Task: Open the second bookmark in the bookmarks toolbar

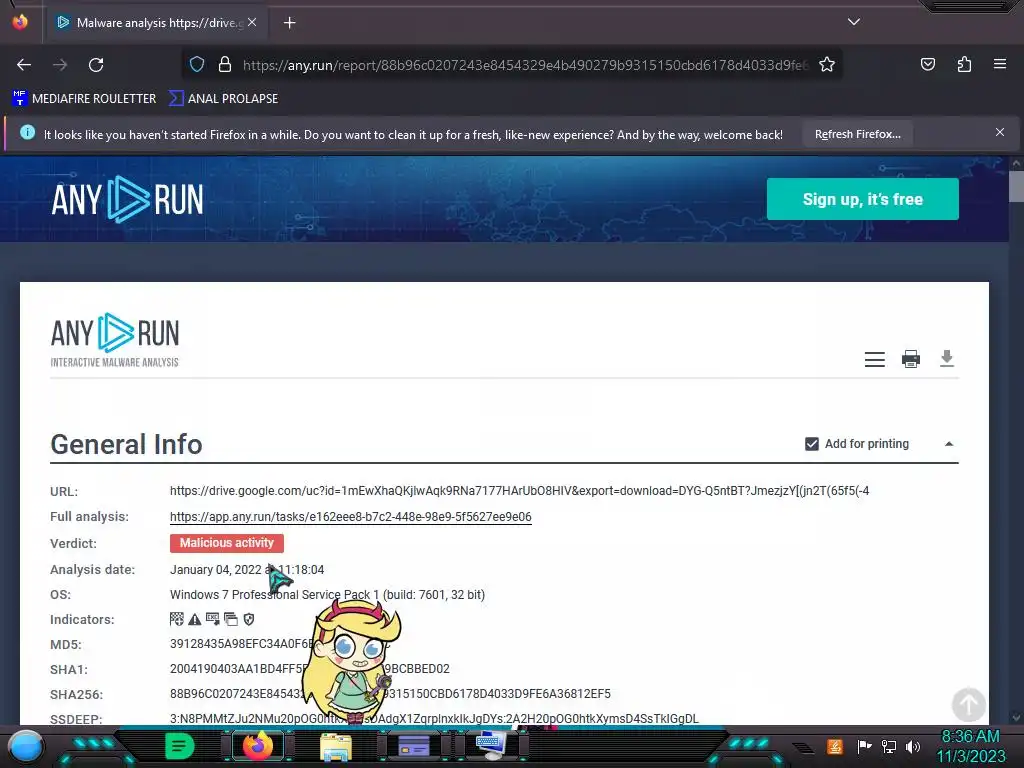Action: coord(223,99)
